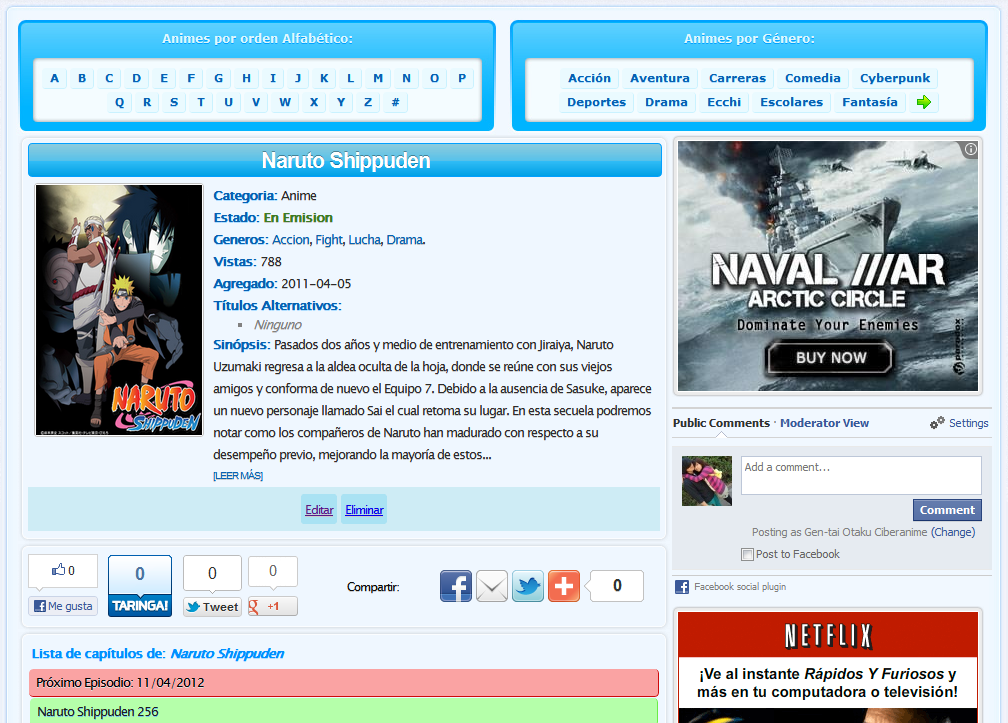Browse the Fantasía genre
The height and width of the screenshot is (723, 1008).
pyautogui.click(x=870, y=102)
